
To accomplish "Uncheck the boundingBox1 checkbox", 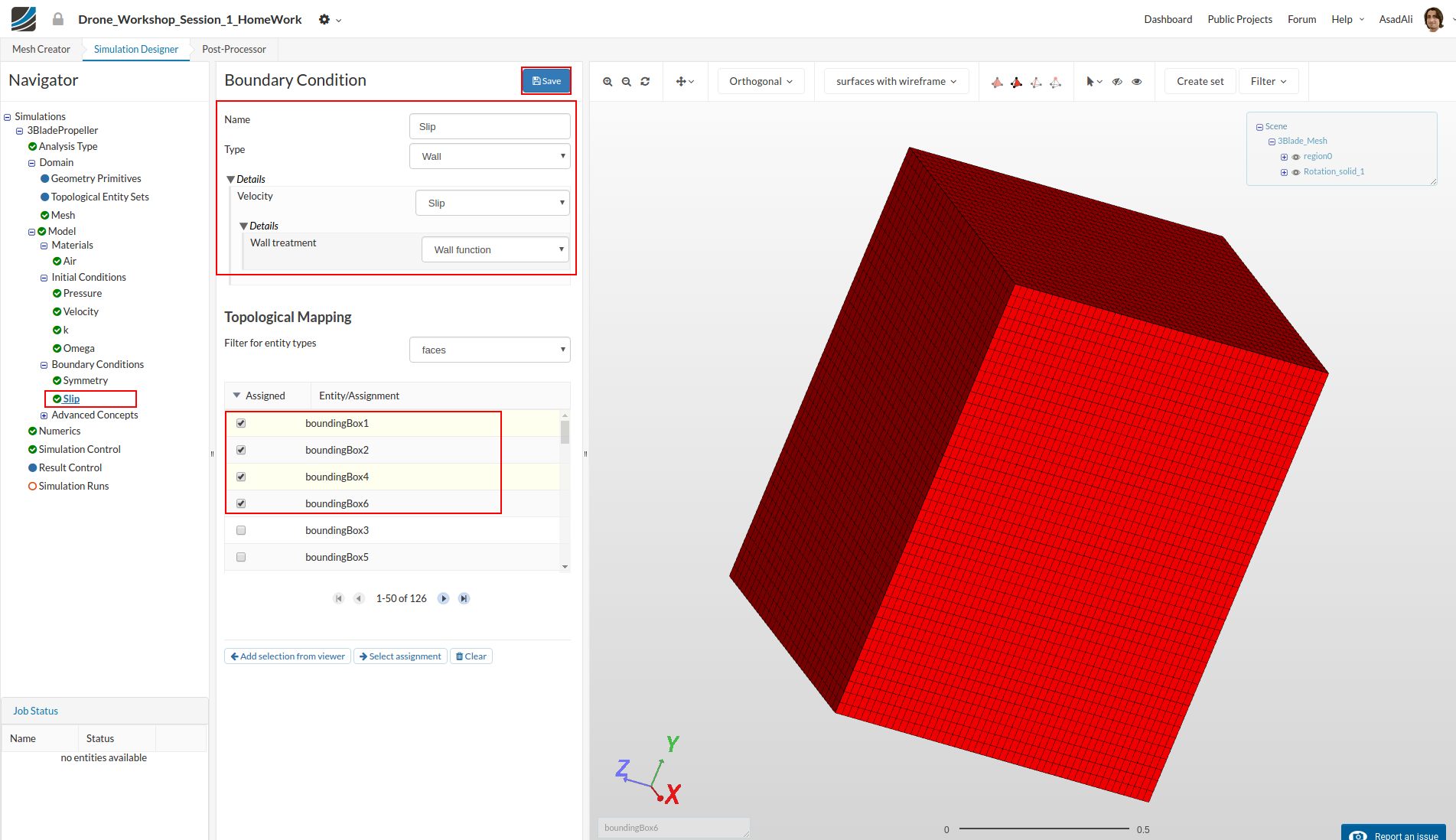I will [241, 423].
